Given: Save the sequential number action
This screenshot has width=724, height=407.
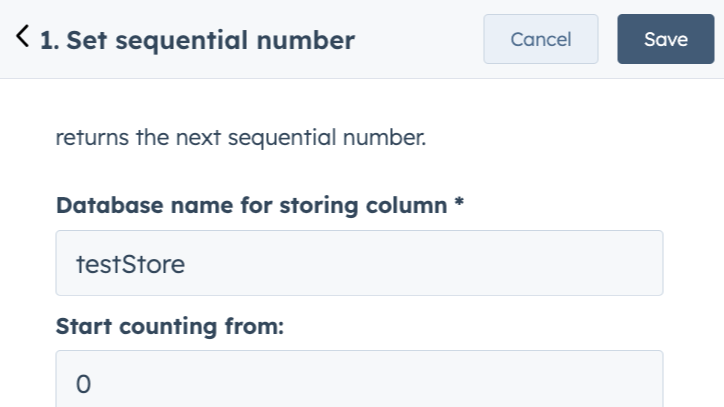Looking at the screenshot, I should (x=665, y=39).
